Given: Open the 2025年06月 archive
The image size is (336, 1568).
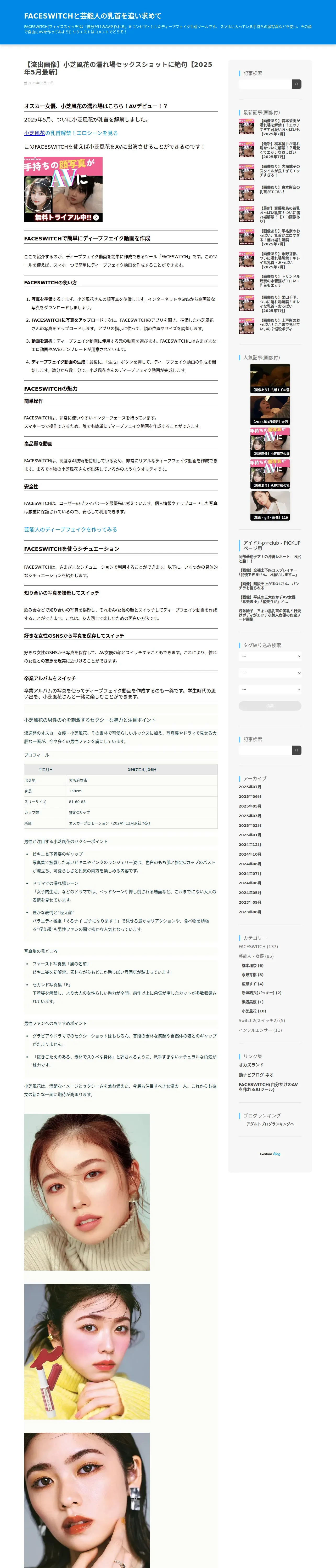Looking at the screenshot, I should pos(249,796).
